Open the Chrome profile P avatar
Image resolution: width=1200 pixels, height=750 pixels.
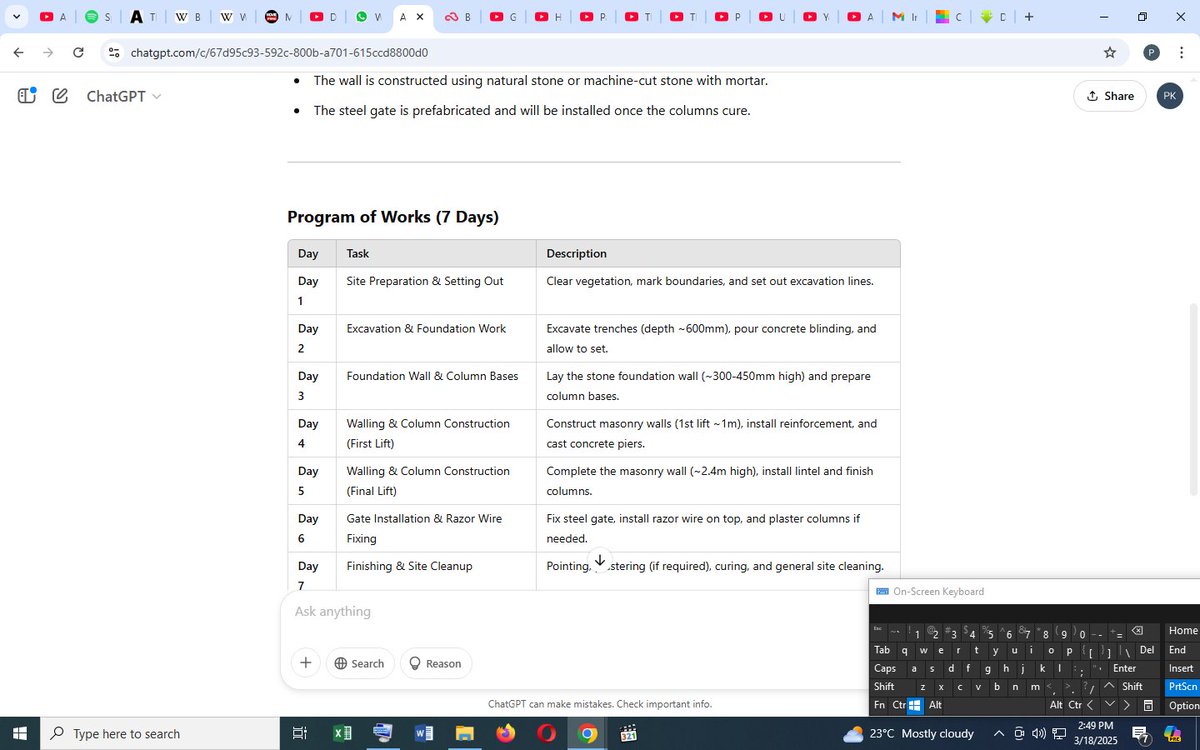click(1151, 52)
